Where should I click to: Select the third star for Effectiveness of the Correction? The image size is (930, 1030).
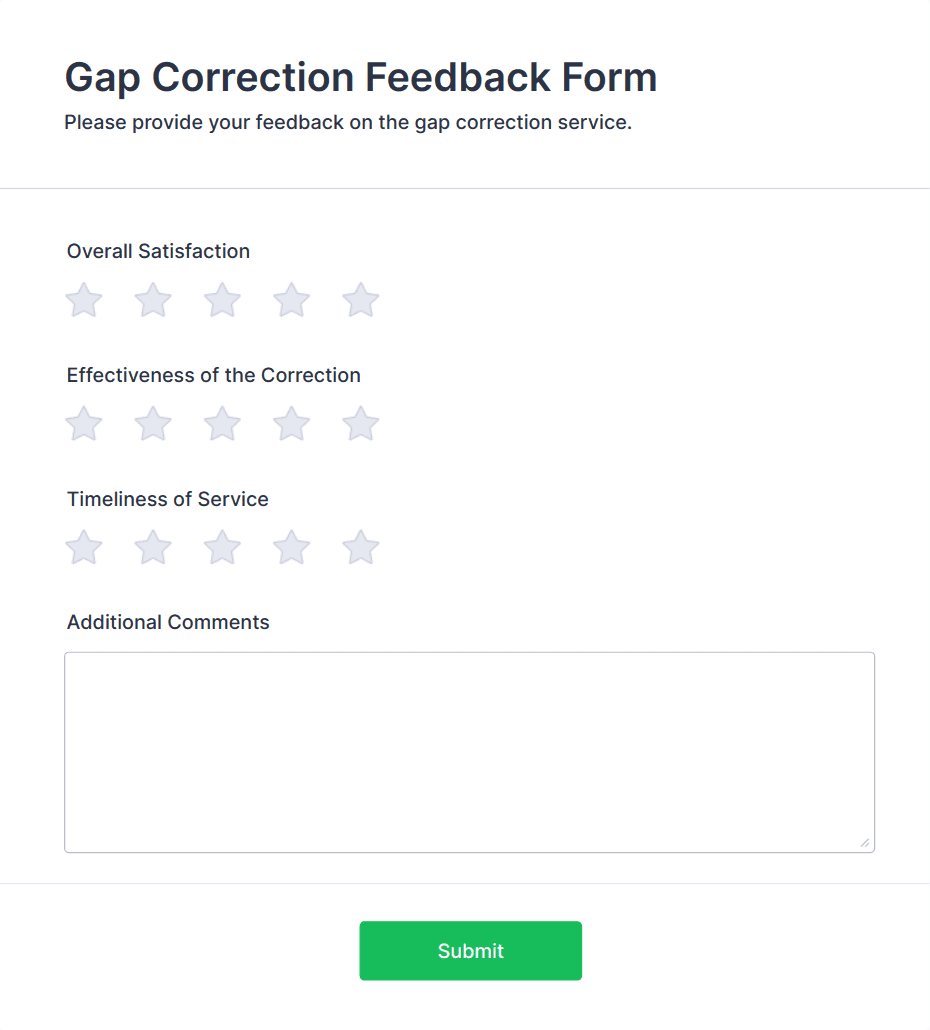coord(222,423)
